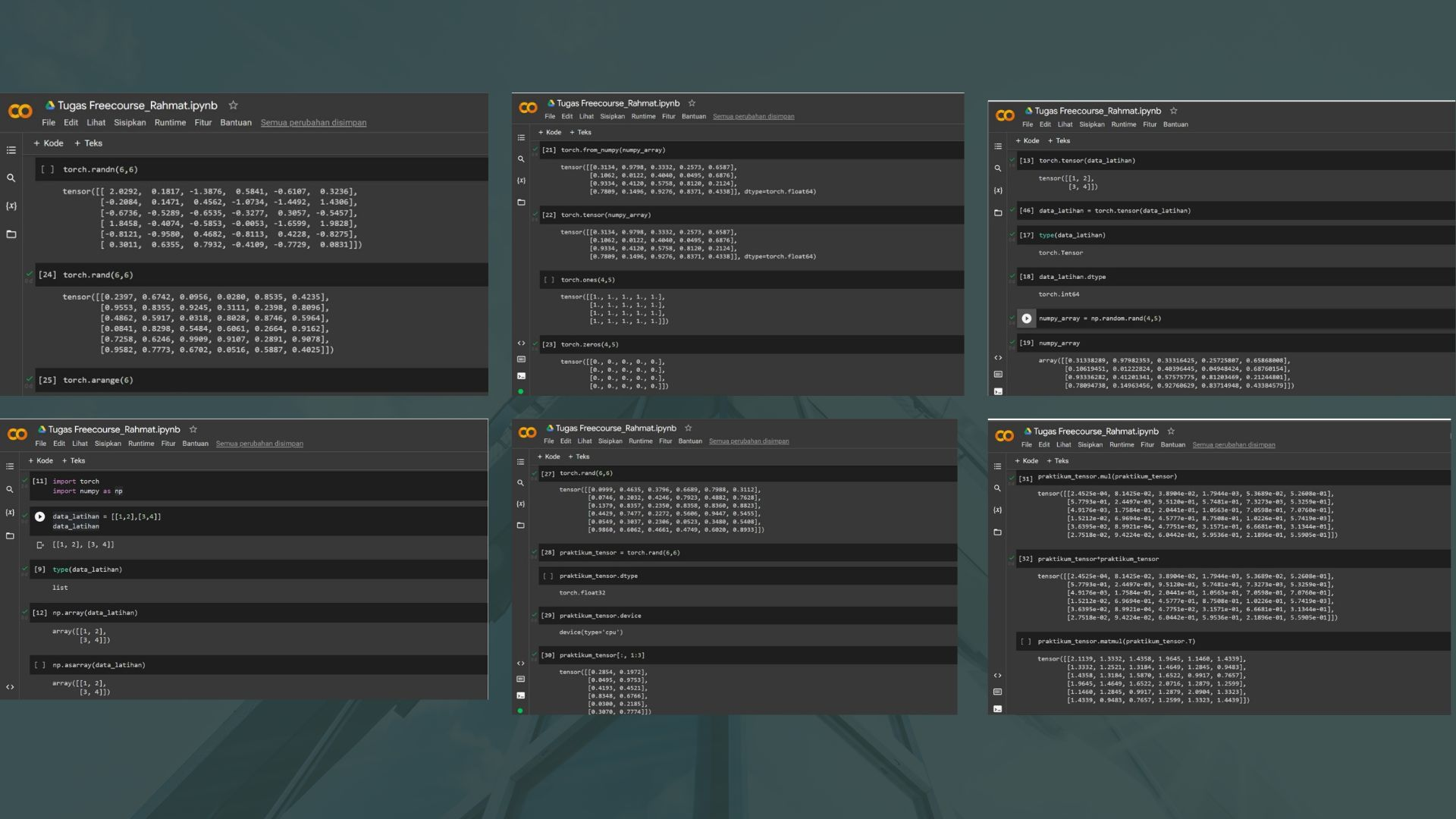This screenshot has width=1456, height=819.
Task: Click the "device(type='cpu')" output text
Action: click(591, 632)
